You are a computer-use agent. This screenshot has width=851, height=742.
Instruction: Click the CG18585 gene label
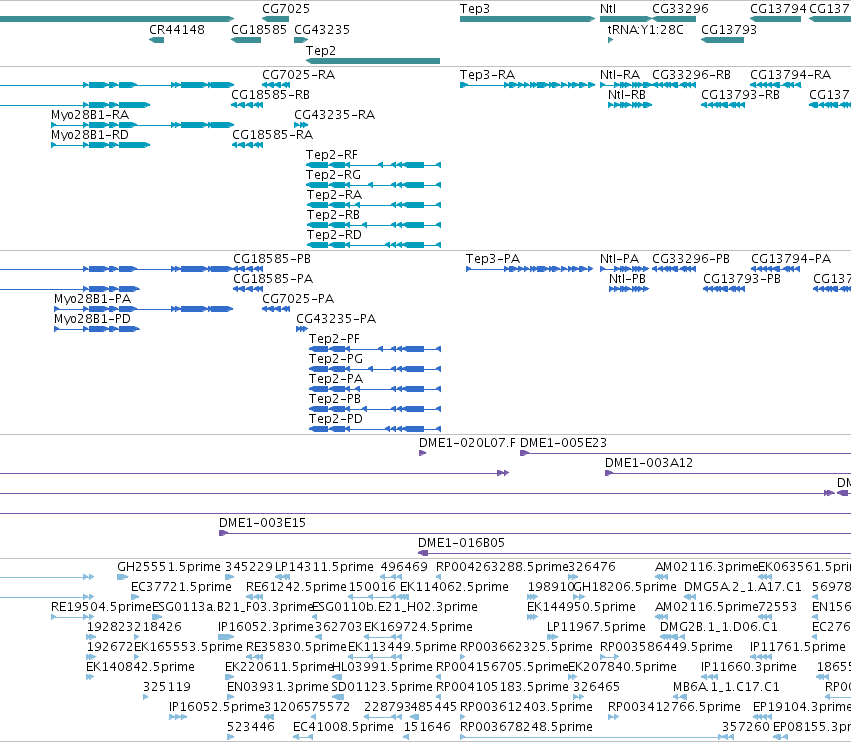pyautogui.click(x=259, y=29)
